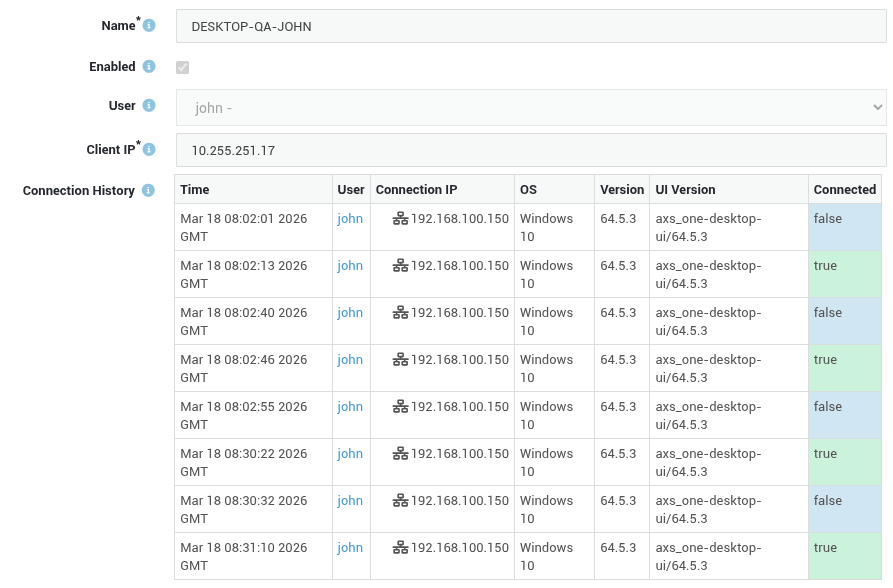Open john link in 08:30:32 row

coord(350,501)
